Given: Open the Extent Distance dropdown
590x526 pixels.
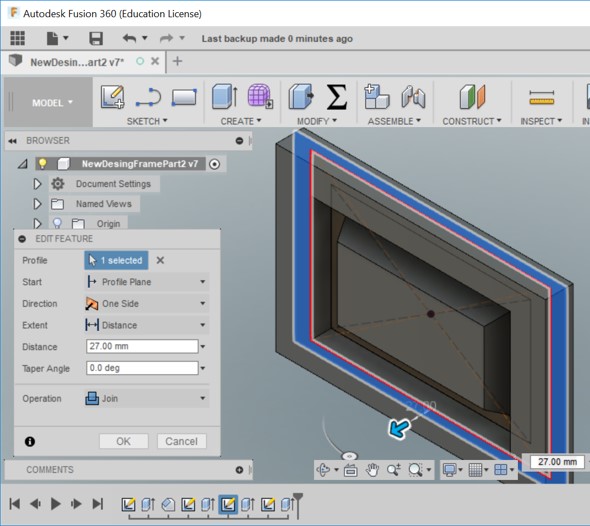Looking at the screenshot, I should pyautogui.click(x=147, y=325).
